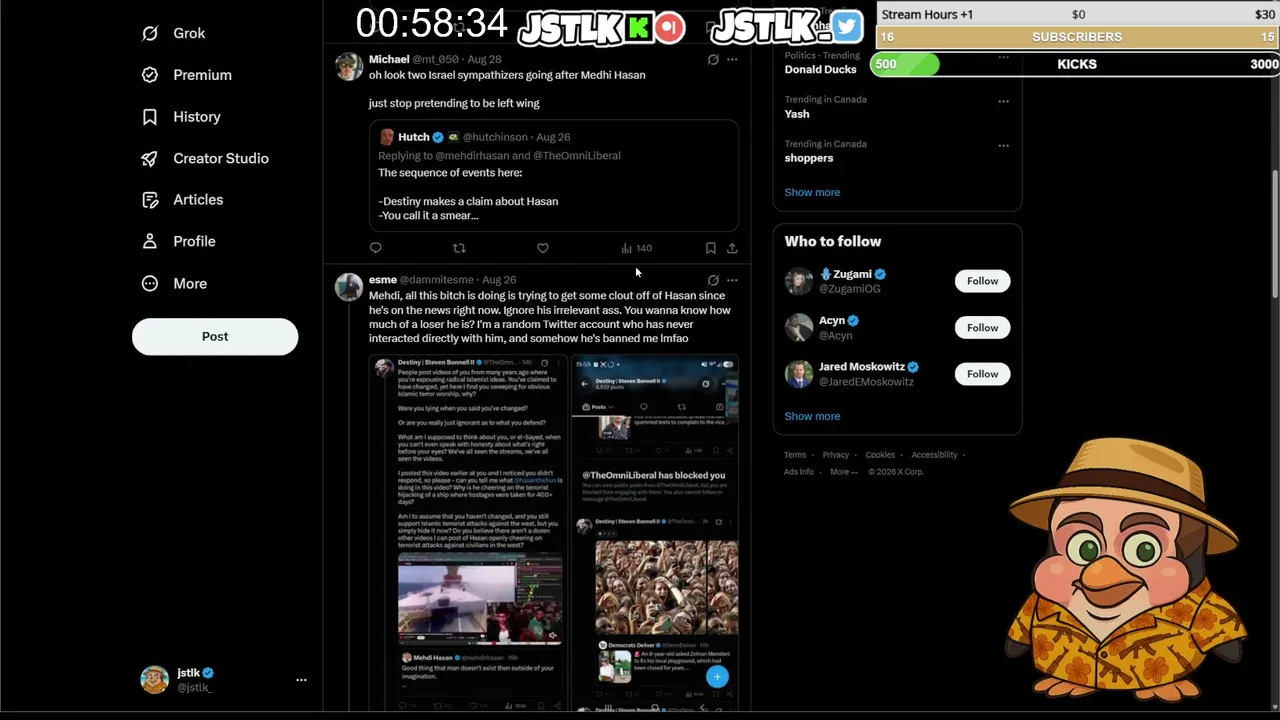This screenshot has width=1280, height=720.
Task: Click Hutch's small avatar in quoted tweet
Action: 386,137
